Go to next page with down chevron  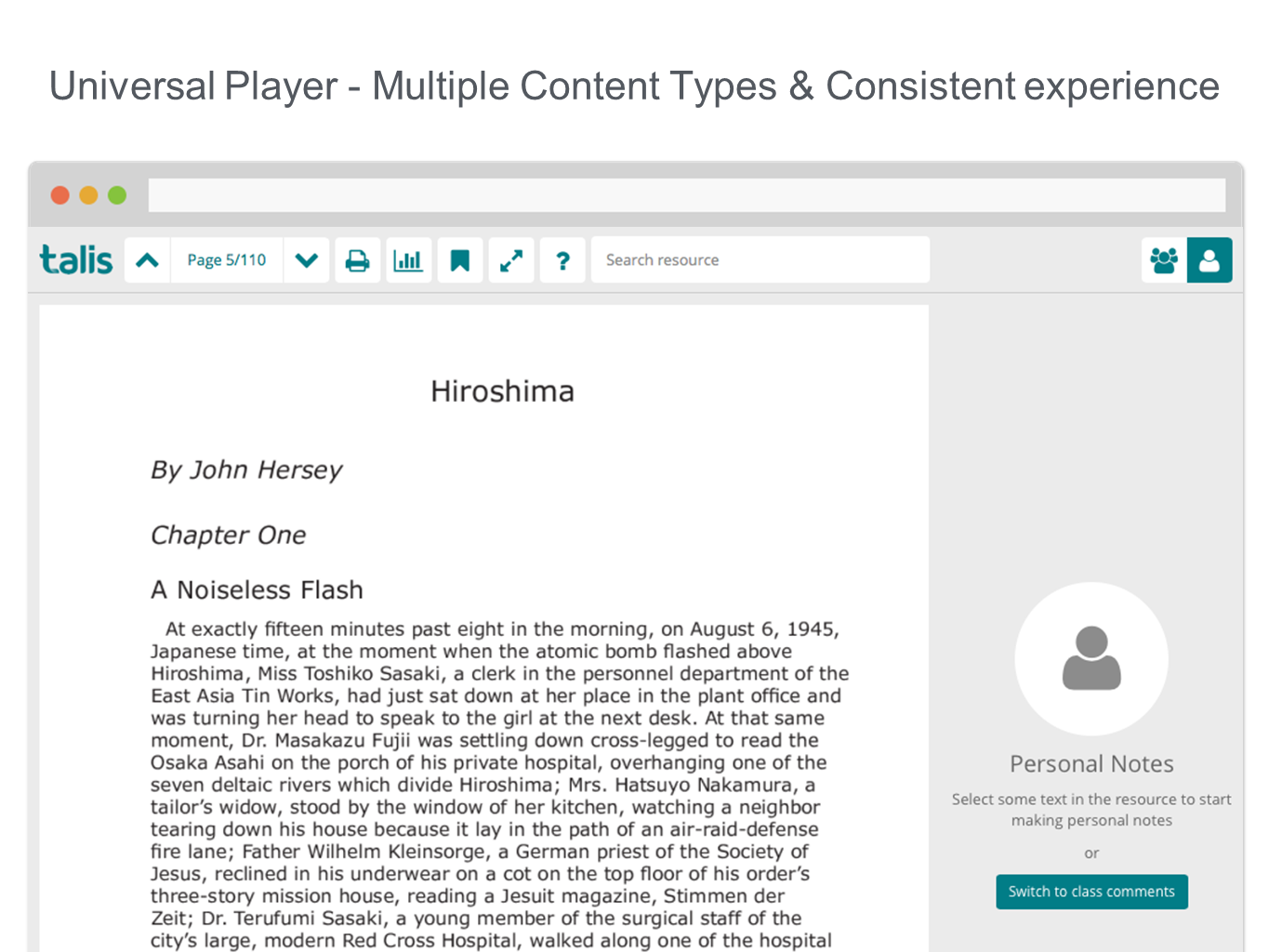pyautogui.click(x=307, y=260)
